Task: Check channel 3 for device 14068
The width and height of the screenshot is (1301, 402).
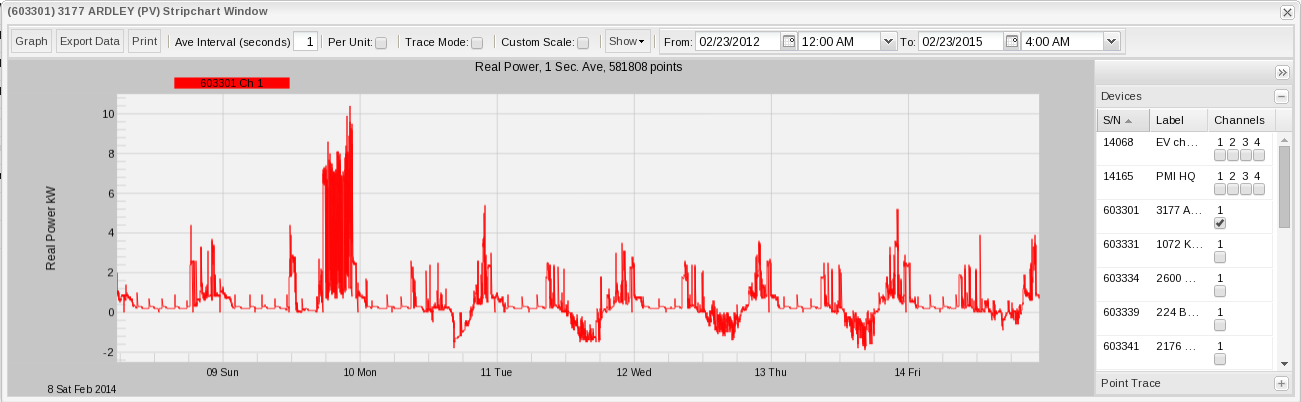Action: click(x=1246, y=155)
